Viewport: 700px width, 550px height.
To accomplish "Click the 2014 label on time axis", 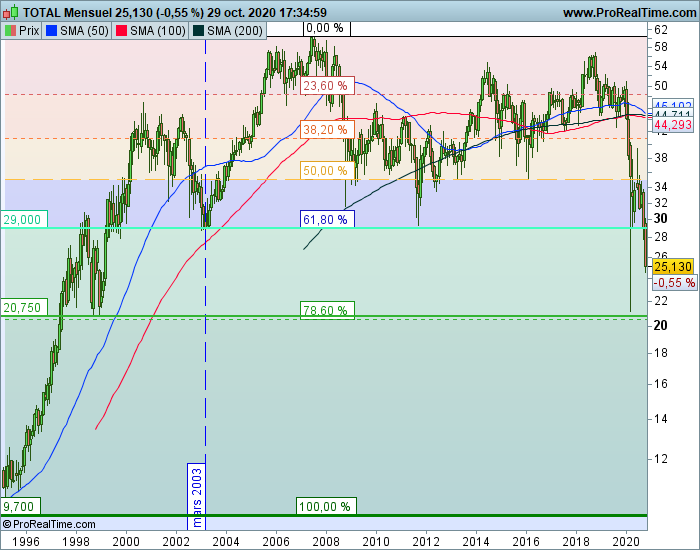I will click(x=476, y=542).
